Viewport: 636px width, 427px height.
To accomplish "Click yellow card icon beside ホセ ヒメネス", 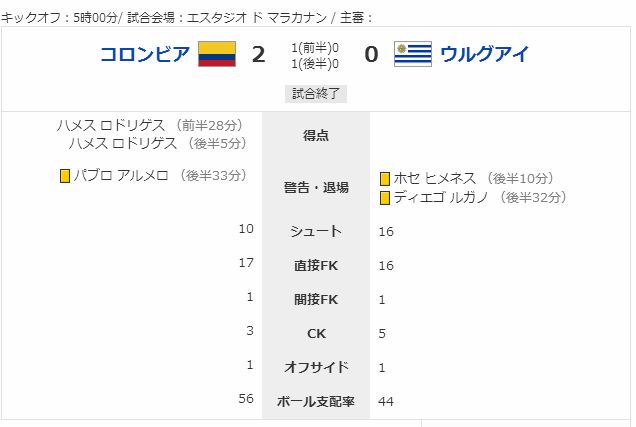I will tap(385, 179).
